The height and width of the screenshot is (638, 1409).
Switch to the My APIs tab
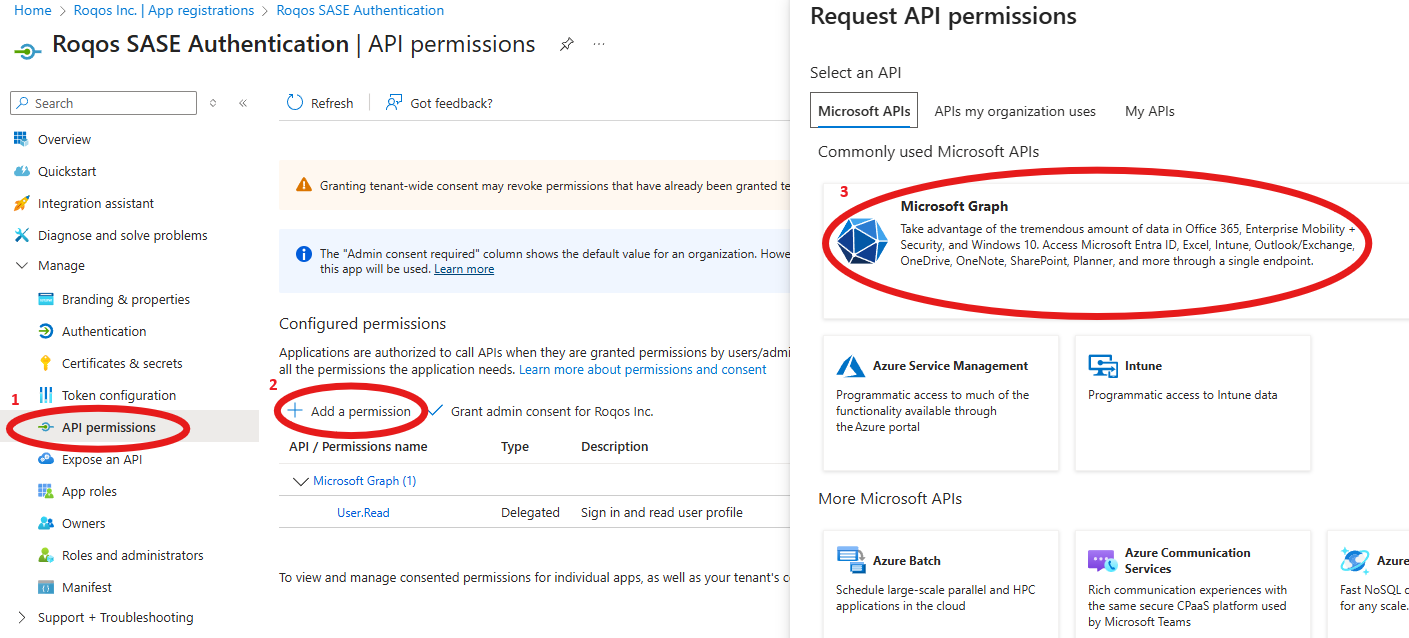pos(1150,111)
